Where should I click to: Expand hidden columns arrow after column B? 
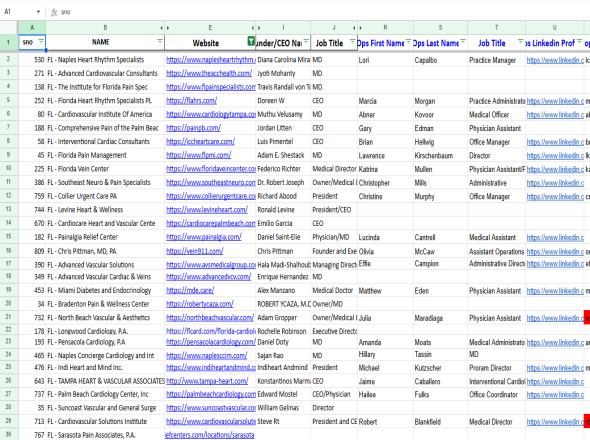tap(161, 28)
